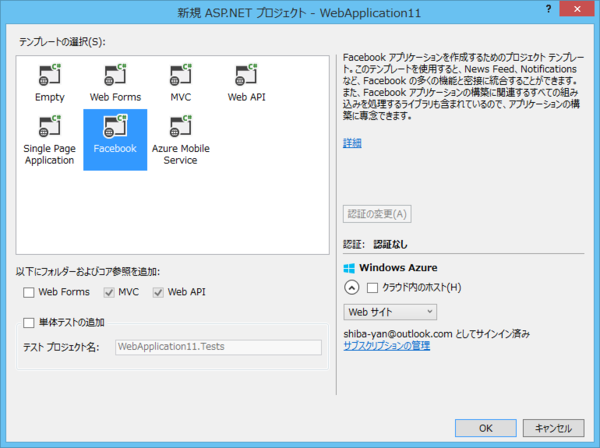The height and width of the screenshot is (448, 600).
Task: Confirm with the OK button
Action: coord(486,428)
